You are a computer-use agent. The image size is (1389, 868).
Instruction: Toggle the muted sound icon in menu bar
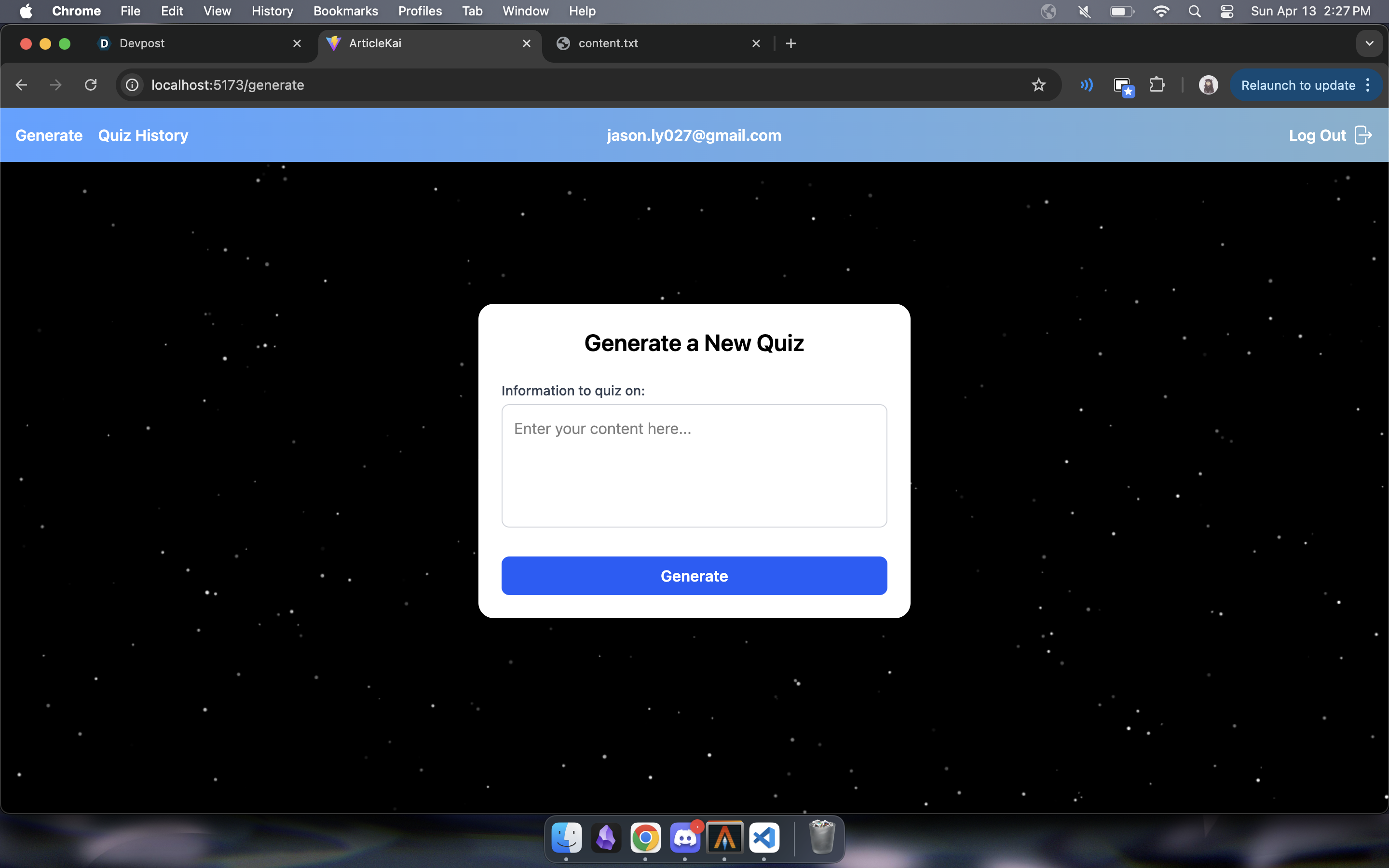1084,12
